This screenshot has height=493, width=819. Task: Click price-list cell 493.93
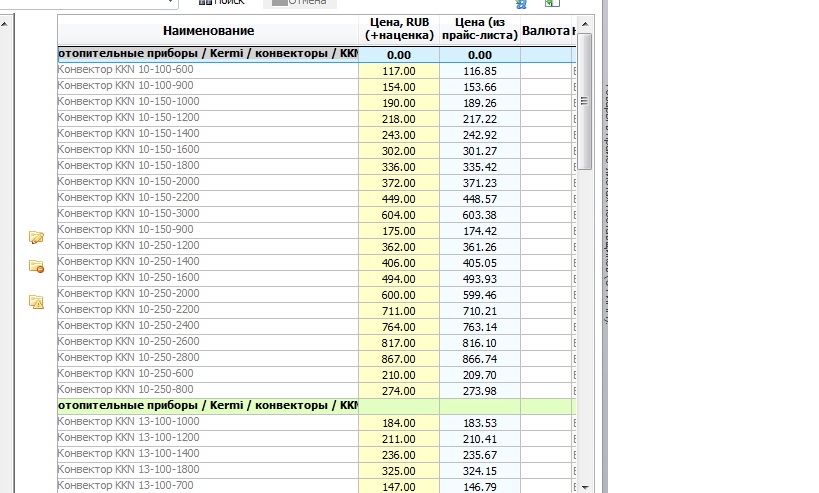pos(480,279)
